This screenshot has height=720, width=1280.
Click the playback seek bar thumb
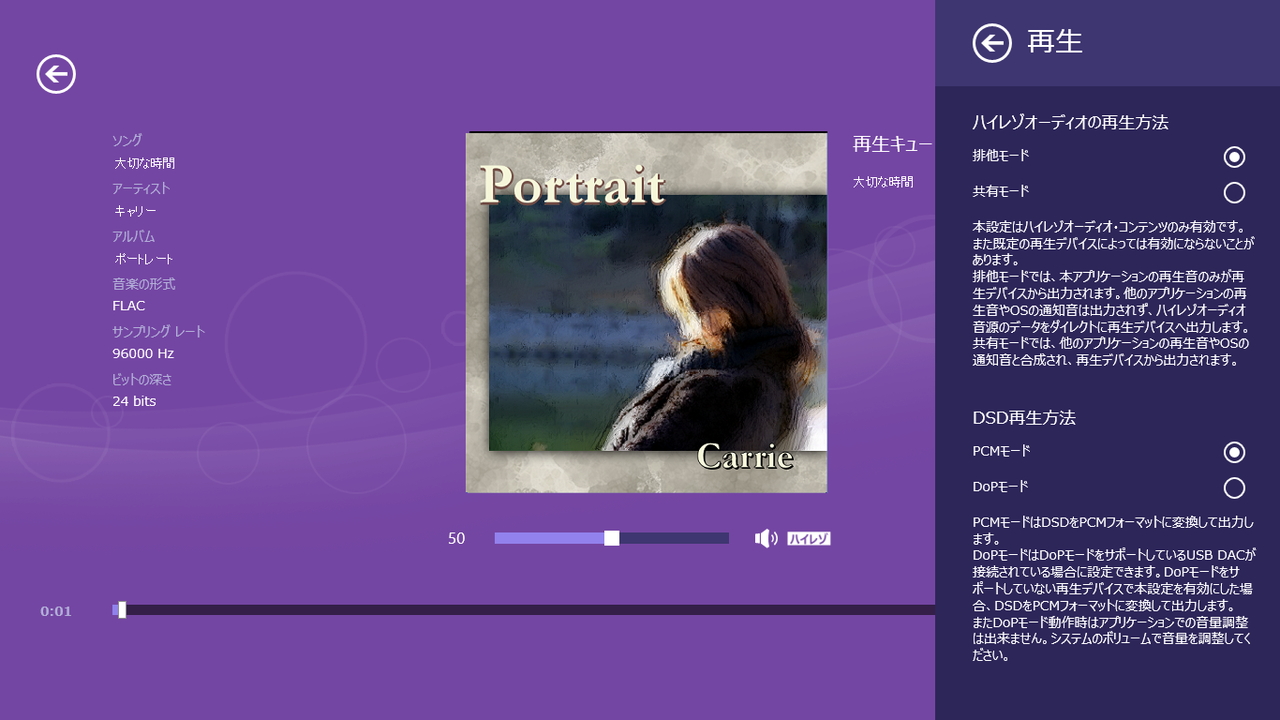(122, 610)
